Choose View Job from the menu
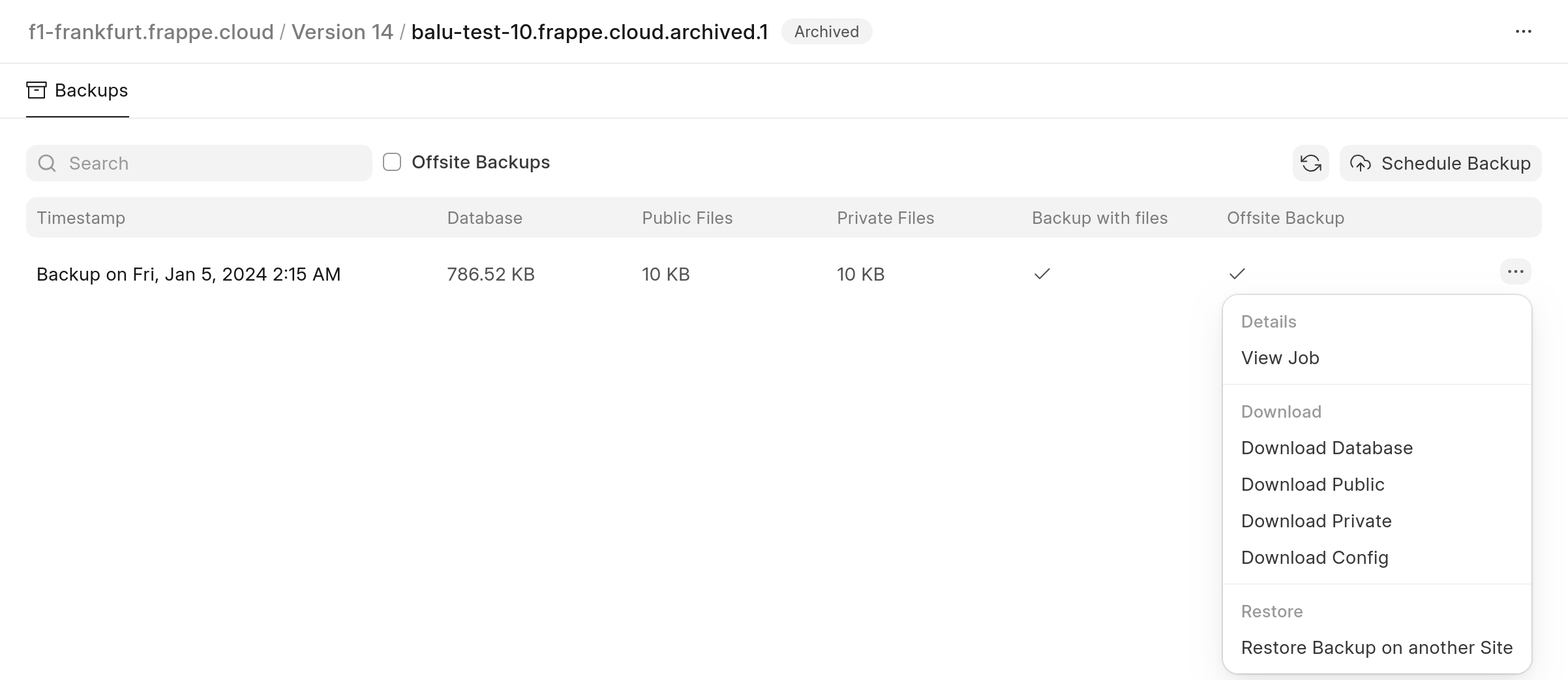The image size is (1568, 680). (1280, 358)
